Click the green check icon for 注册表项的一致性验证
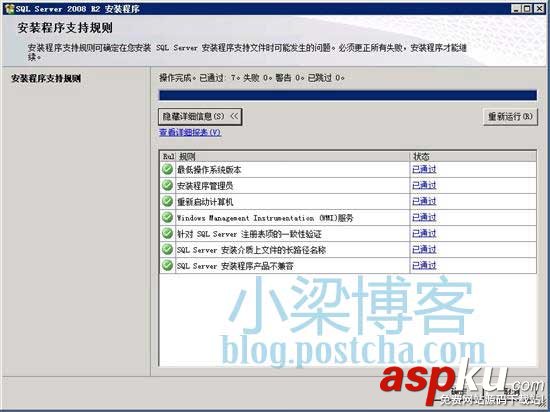This screenshot has width=550, height=412. 168,234
